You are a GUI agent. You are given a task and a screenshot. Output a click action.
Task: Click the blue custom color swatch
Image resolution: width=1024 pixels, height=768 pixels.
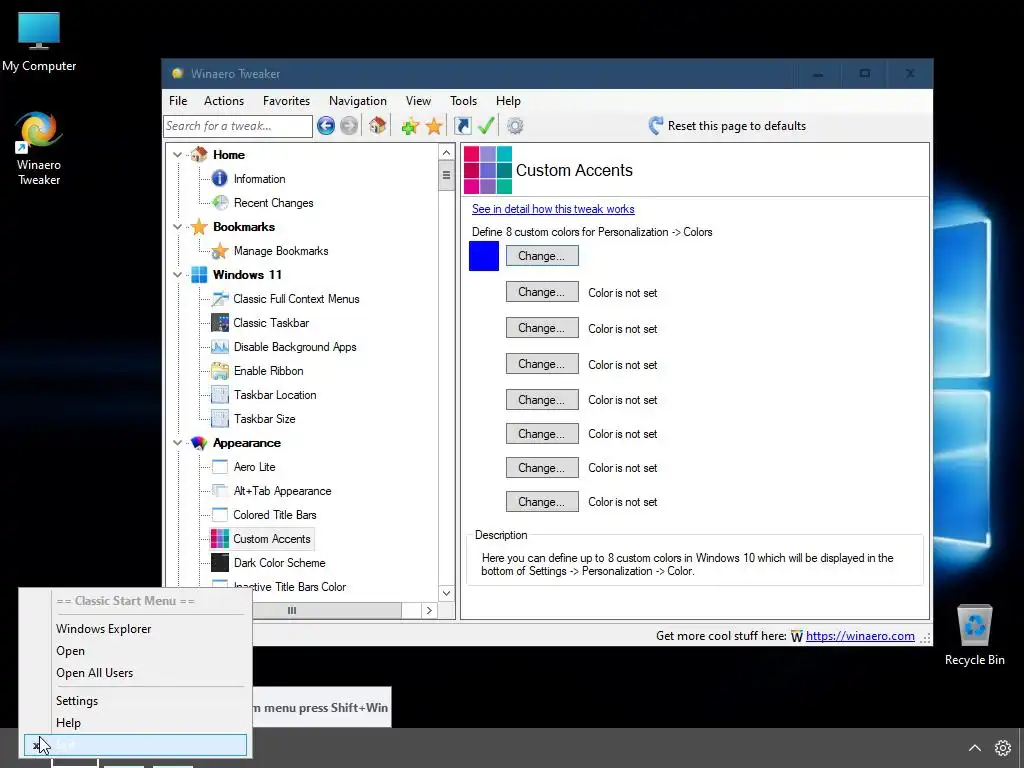pos(484,256)
